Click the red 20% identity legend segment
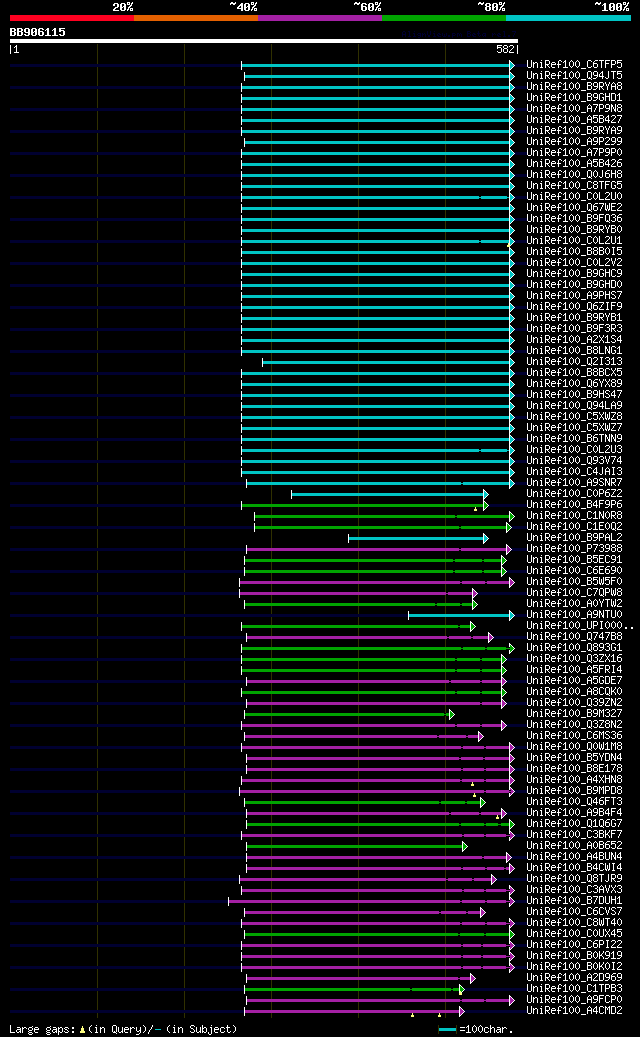 click(x=71, y=18)
